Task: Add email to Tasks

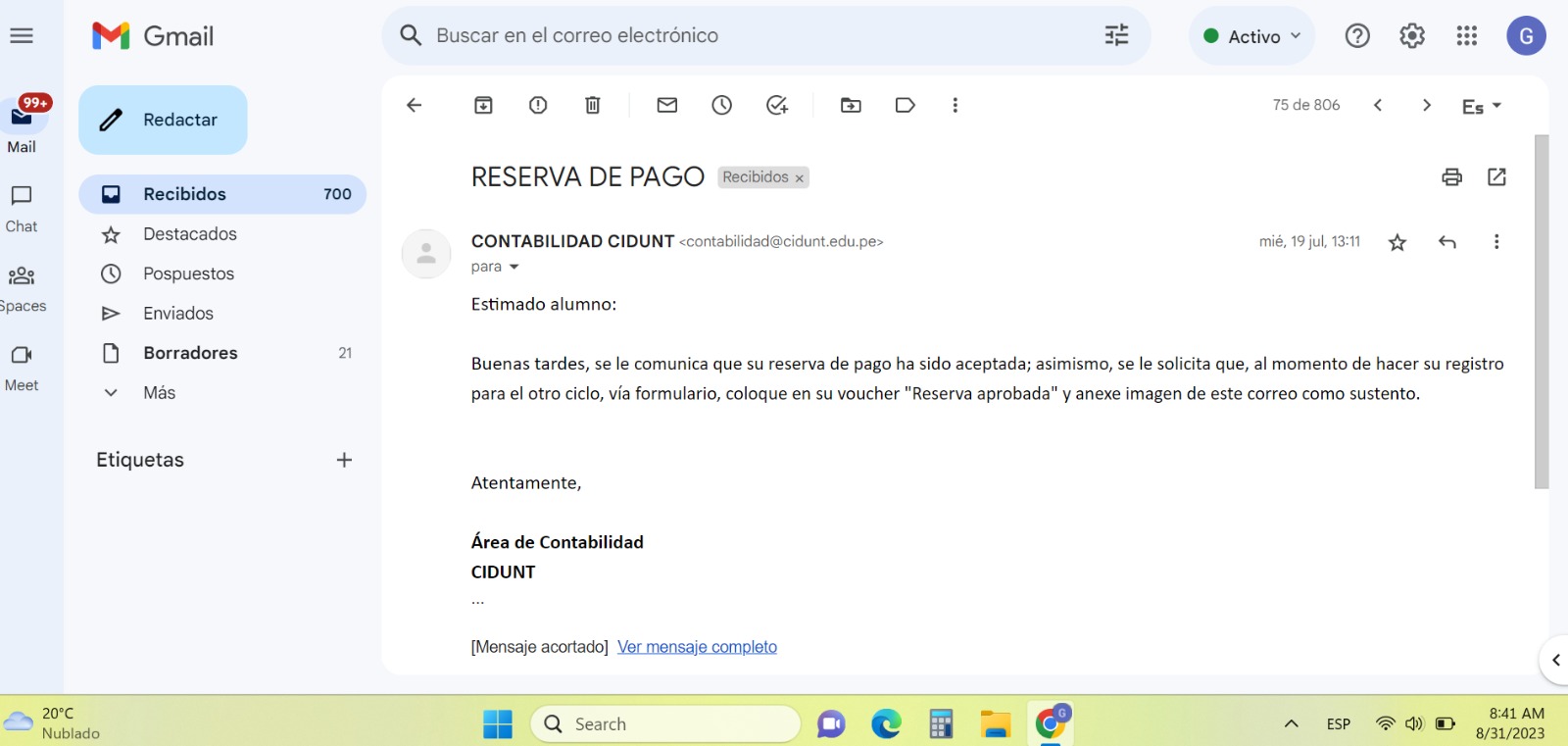Action: click(x=777, y=105)
